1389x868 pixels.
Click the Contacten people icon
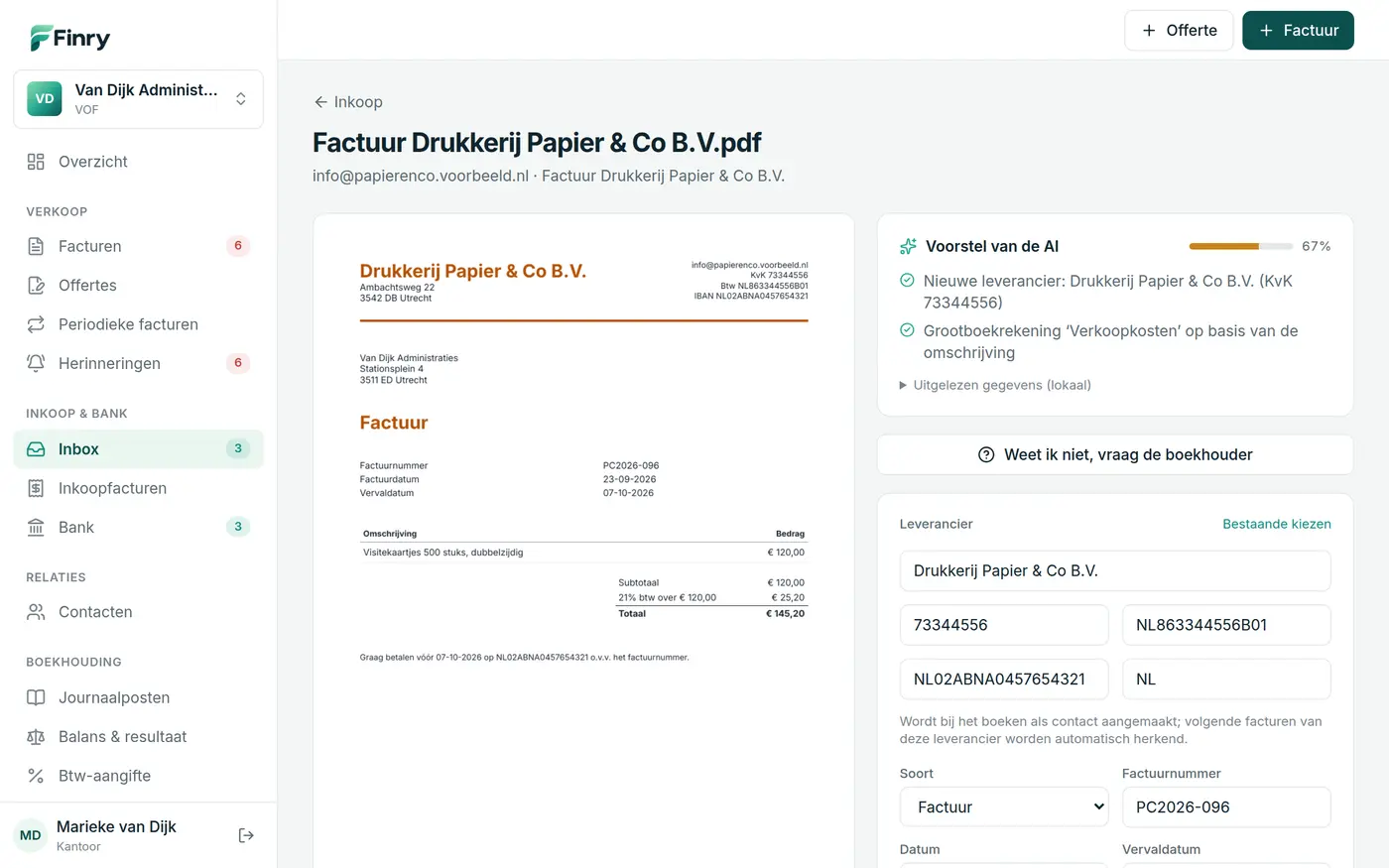[36, 612]
